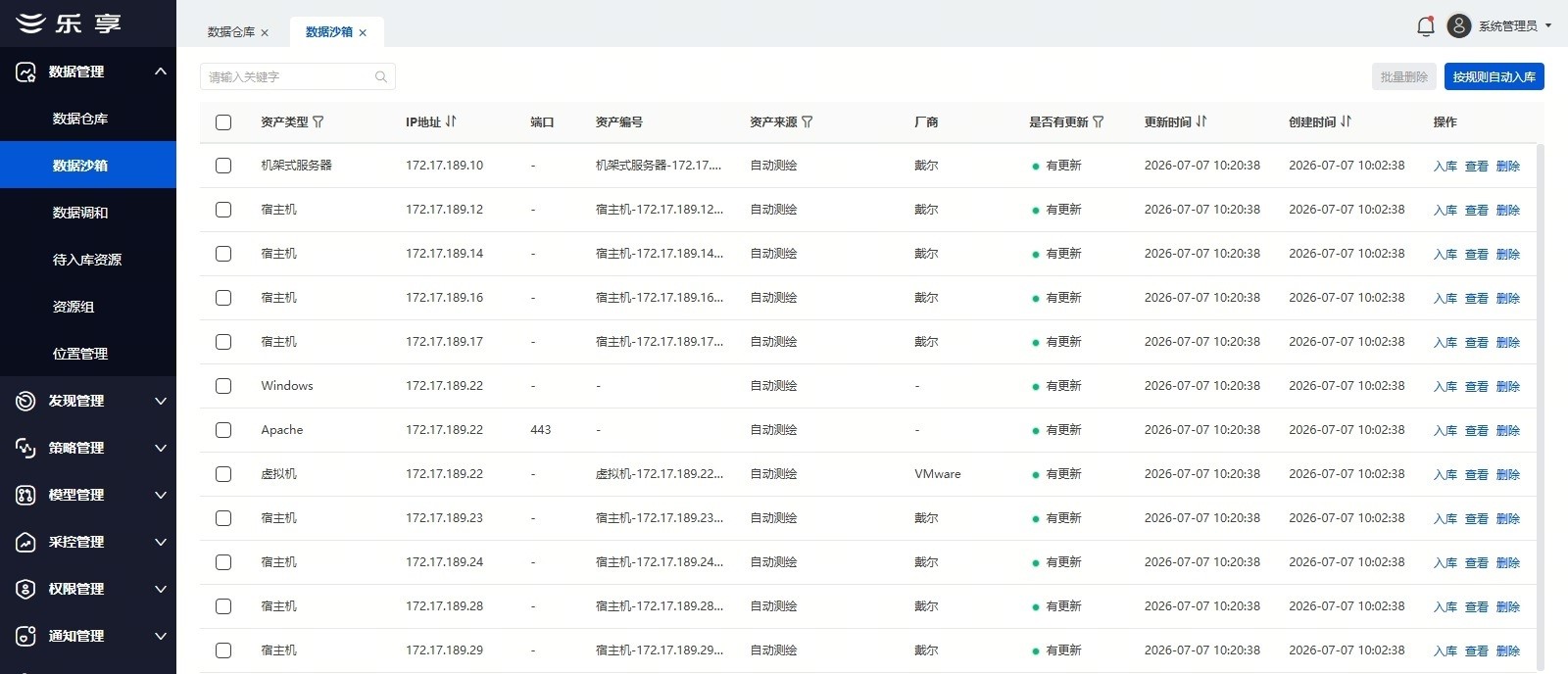Click the 按规则自动入库 button
Viewport: 1568px width, 674px height.
click(x=1494, y=76)
